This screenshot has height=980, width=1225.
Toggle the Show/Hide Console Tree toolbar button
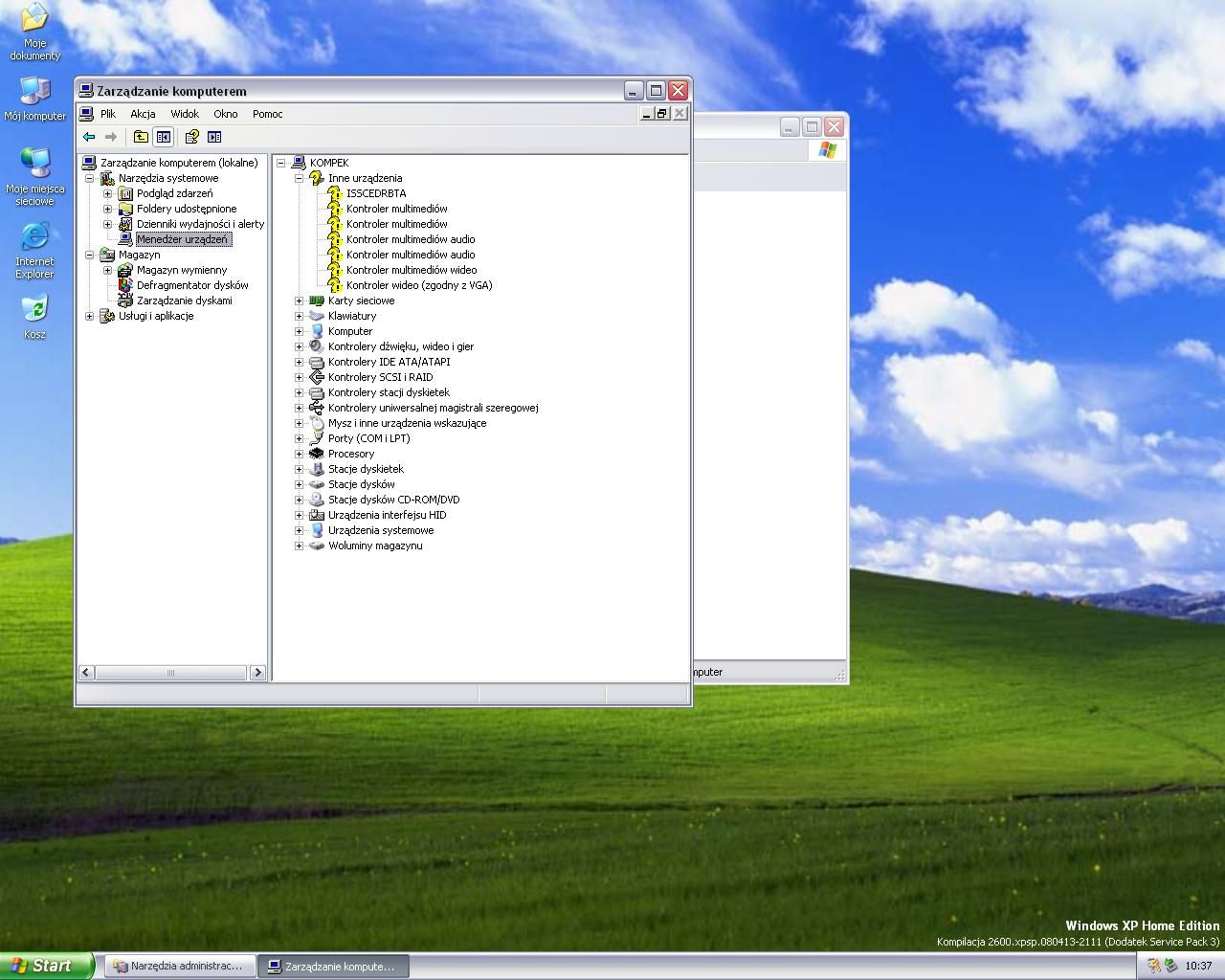pyautogui.click(x=164, y=137)
